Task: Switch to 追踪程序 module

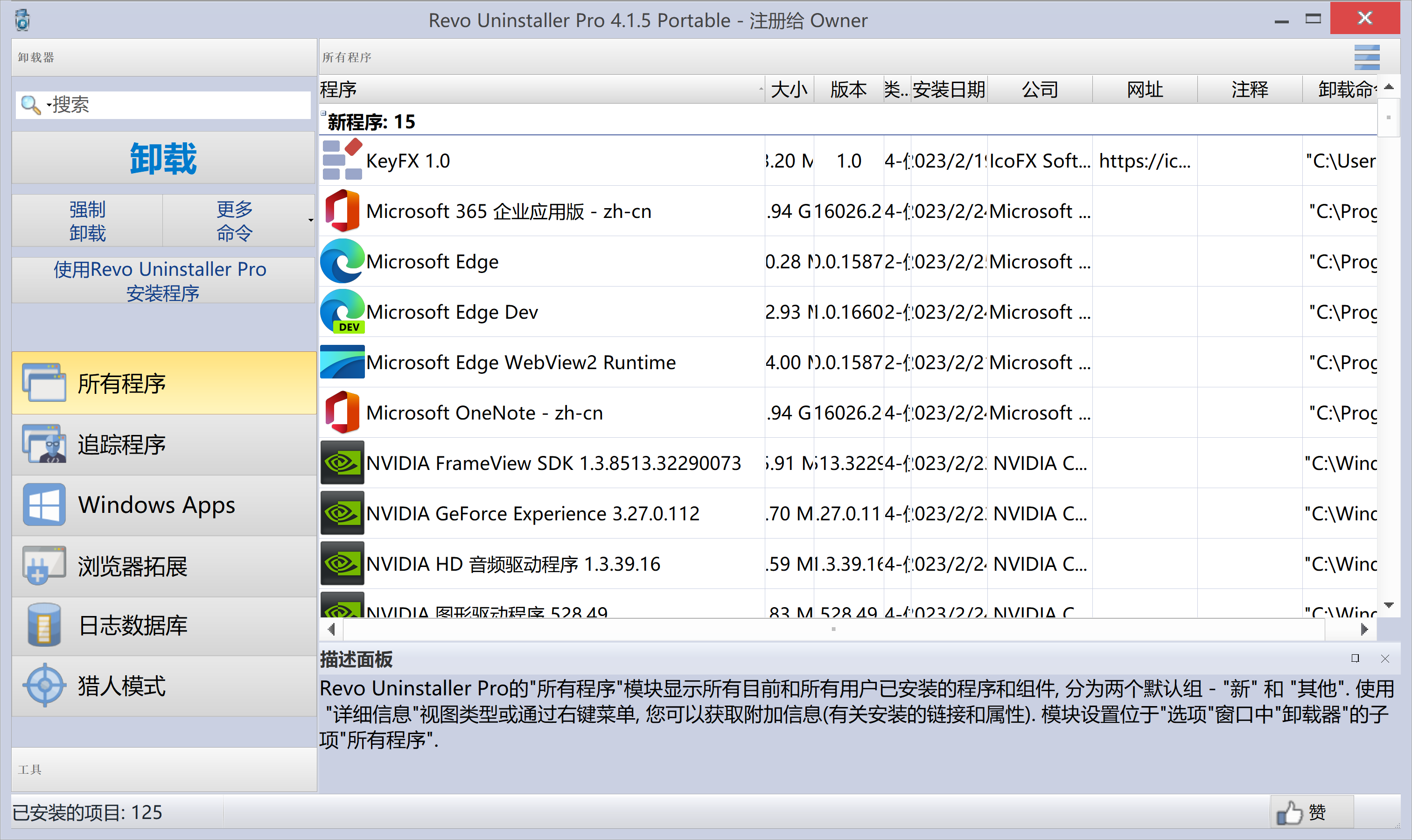Action: click(164, 444)
